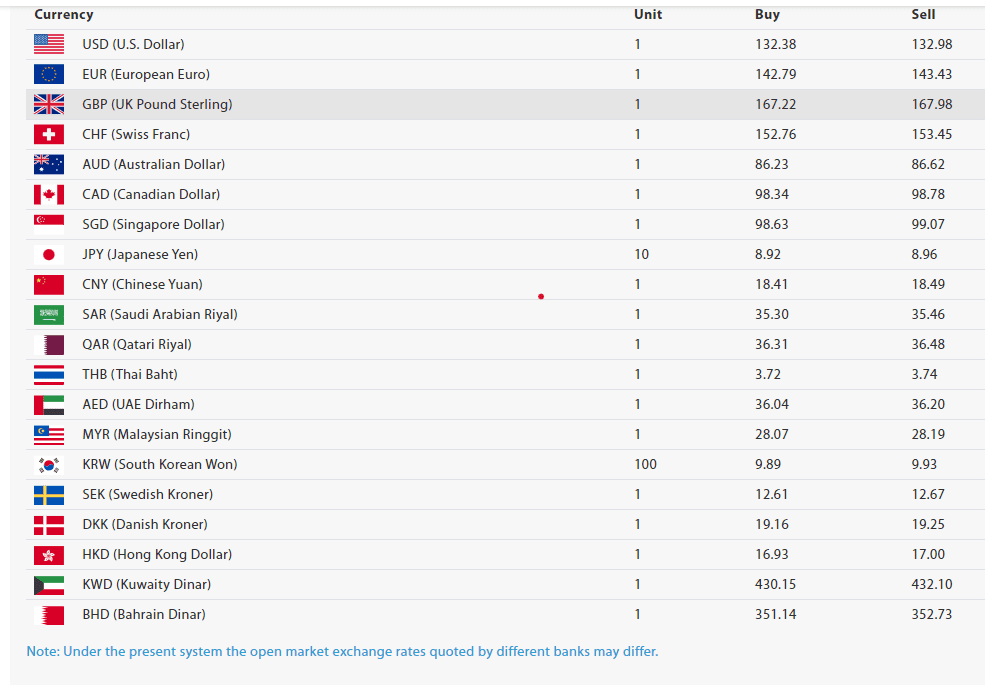This screenshot has width=985, height=685.
Task: Click the Currency column header
Action: click(63, 15)
